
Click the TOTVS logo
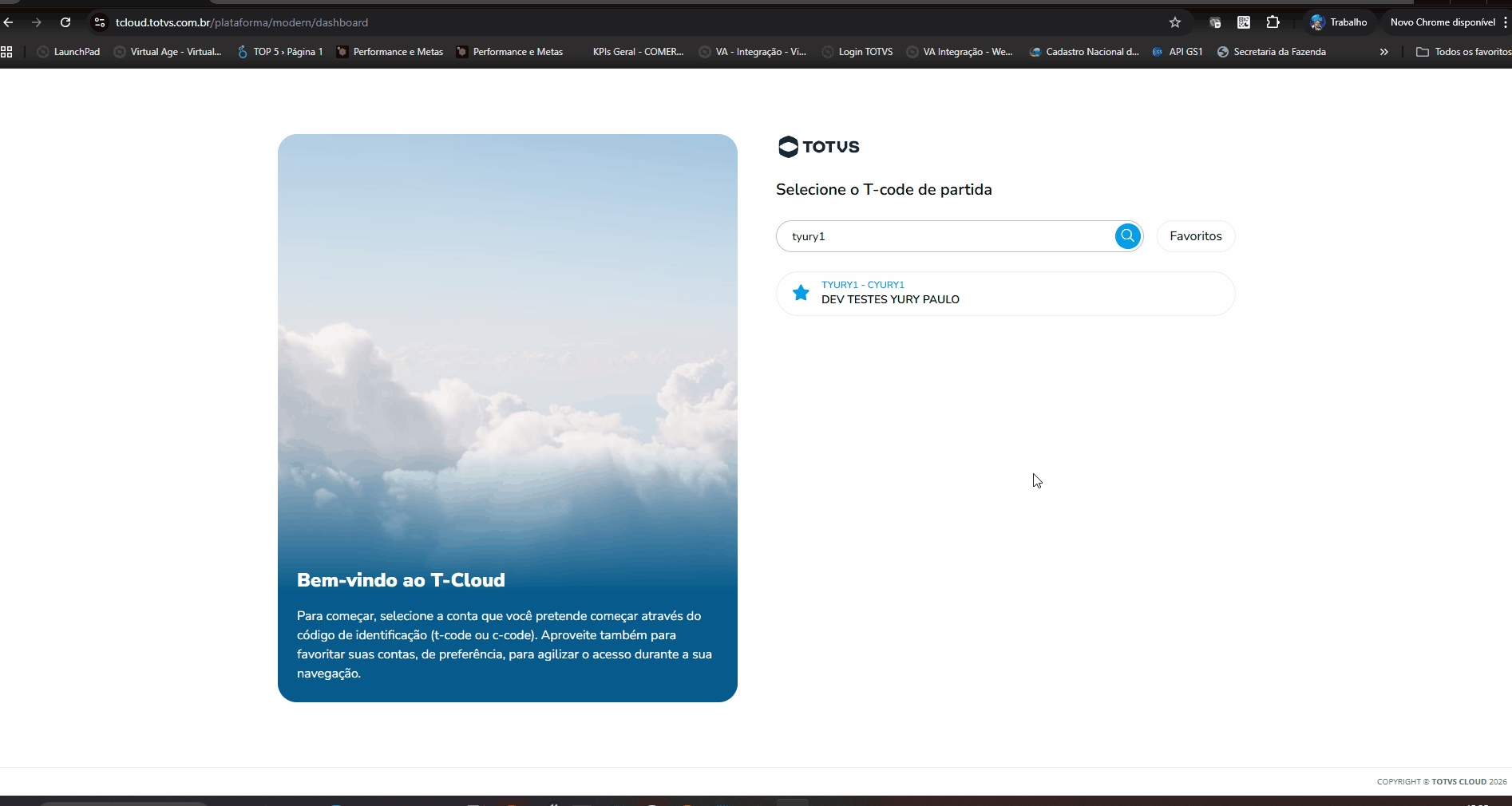[819, 147]
